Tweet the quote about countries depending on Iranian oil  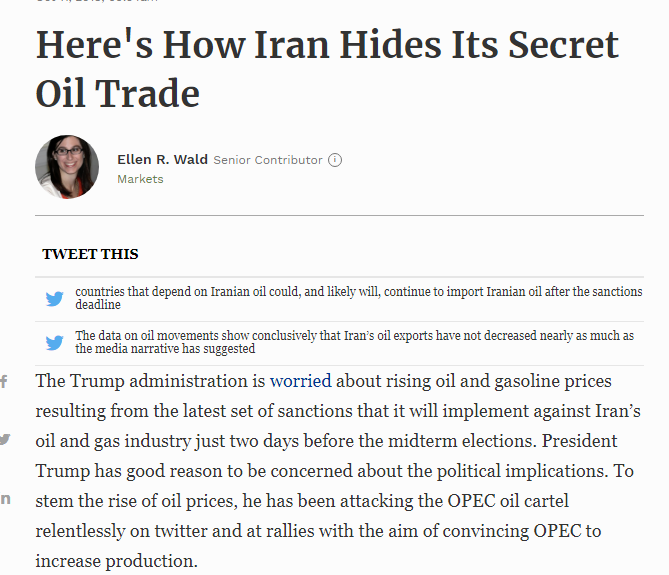tap(359, 298)
